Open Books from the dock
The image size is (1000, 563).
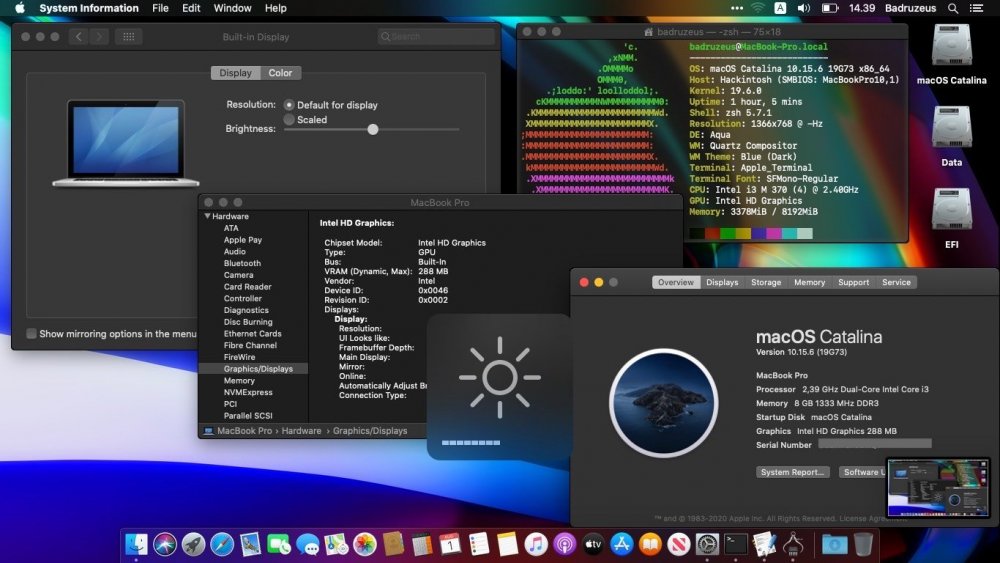[650, 544]
